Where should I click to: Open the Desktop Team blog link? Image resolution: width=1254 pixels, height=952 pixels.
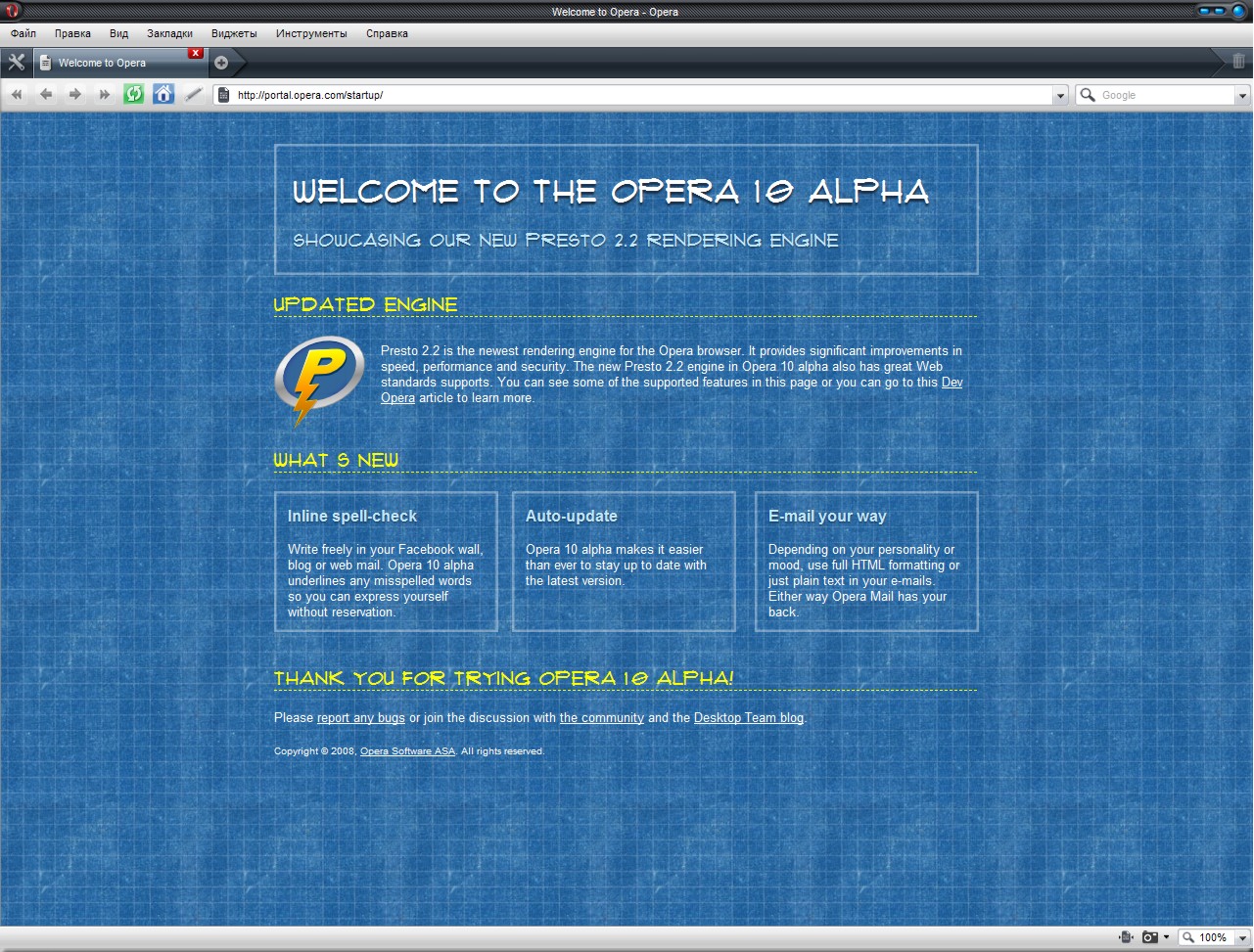[x=749, y=718]
